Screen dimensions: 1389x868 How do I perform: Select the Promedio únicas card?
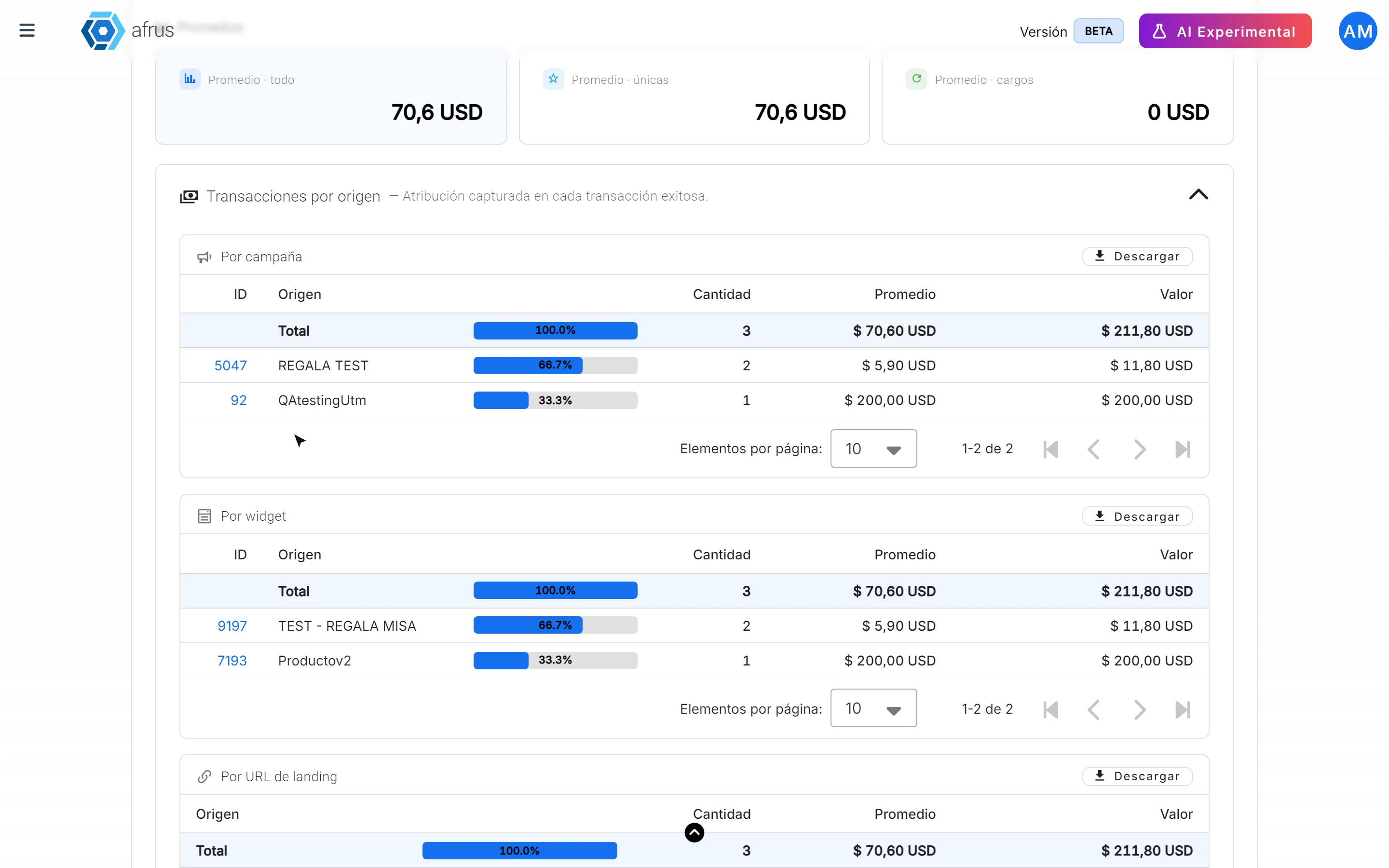click(x=694, y=96)
